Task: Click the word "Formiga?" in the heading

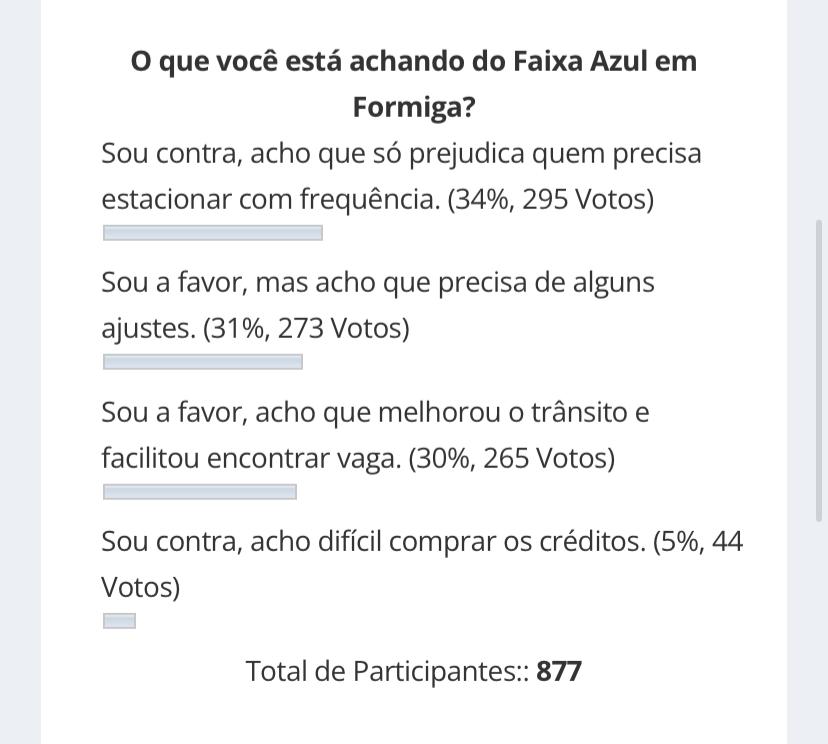Action: tap(414, 107)
